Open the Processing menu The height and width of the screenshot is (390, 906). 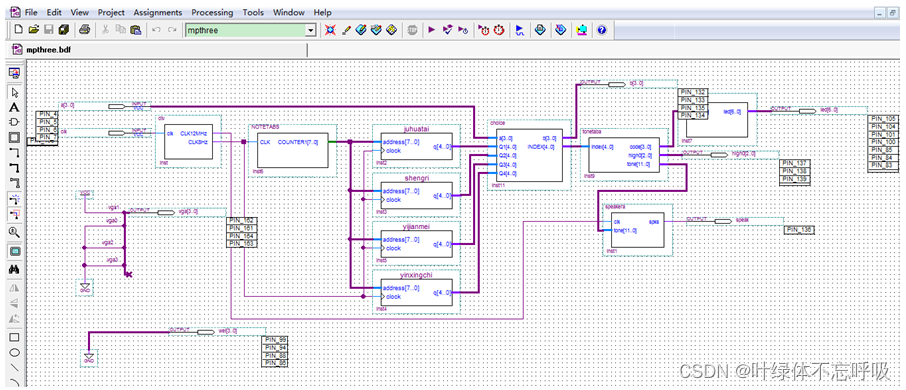[x=212, y=12]
